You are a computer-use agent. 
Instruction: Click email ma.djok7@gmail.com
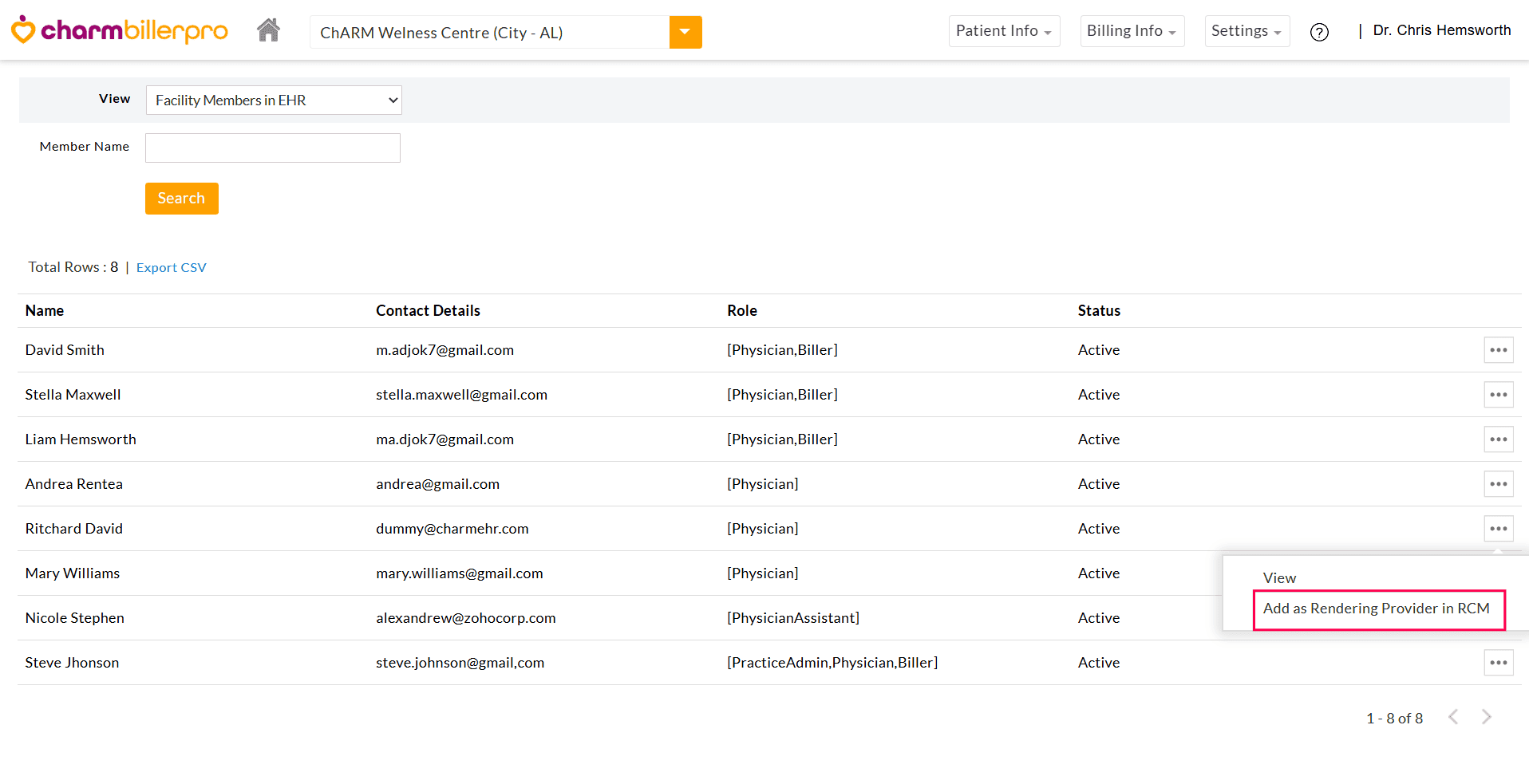(445, 439)
